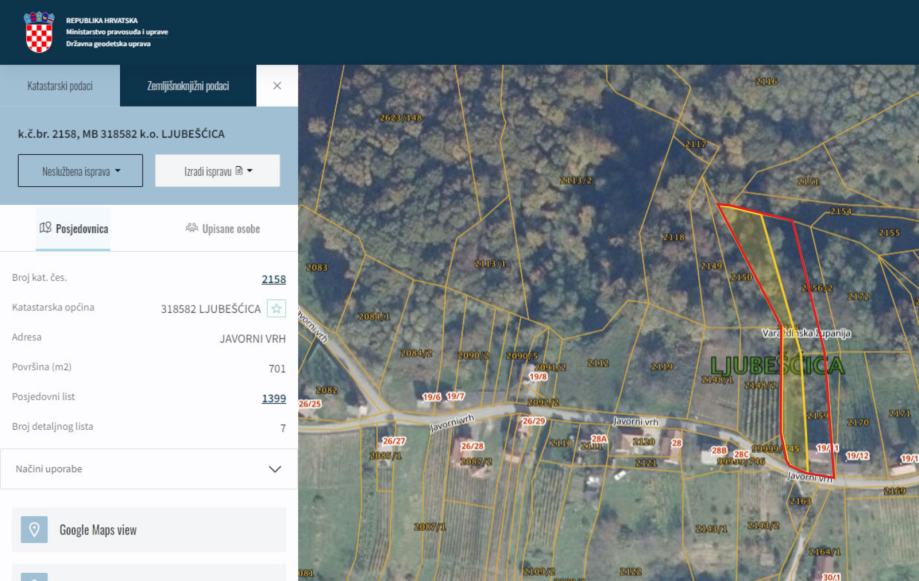Image resolution: width=919 pixels, height=581 pixels.
Task: Click house number 26/28 on map
Action: 472,446
